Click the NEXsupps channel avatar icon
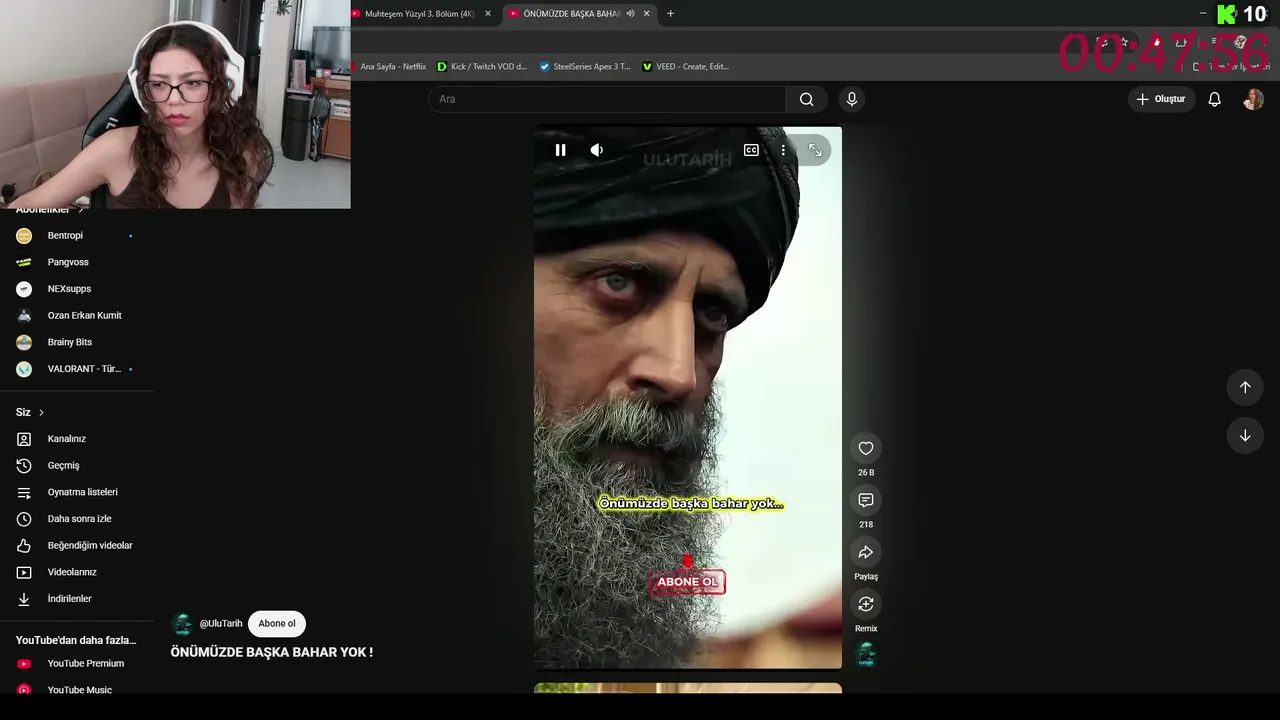Image resolution: width=1280 pixels, height=720 pixels. coord(24,289)
